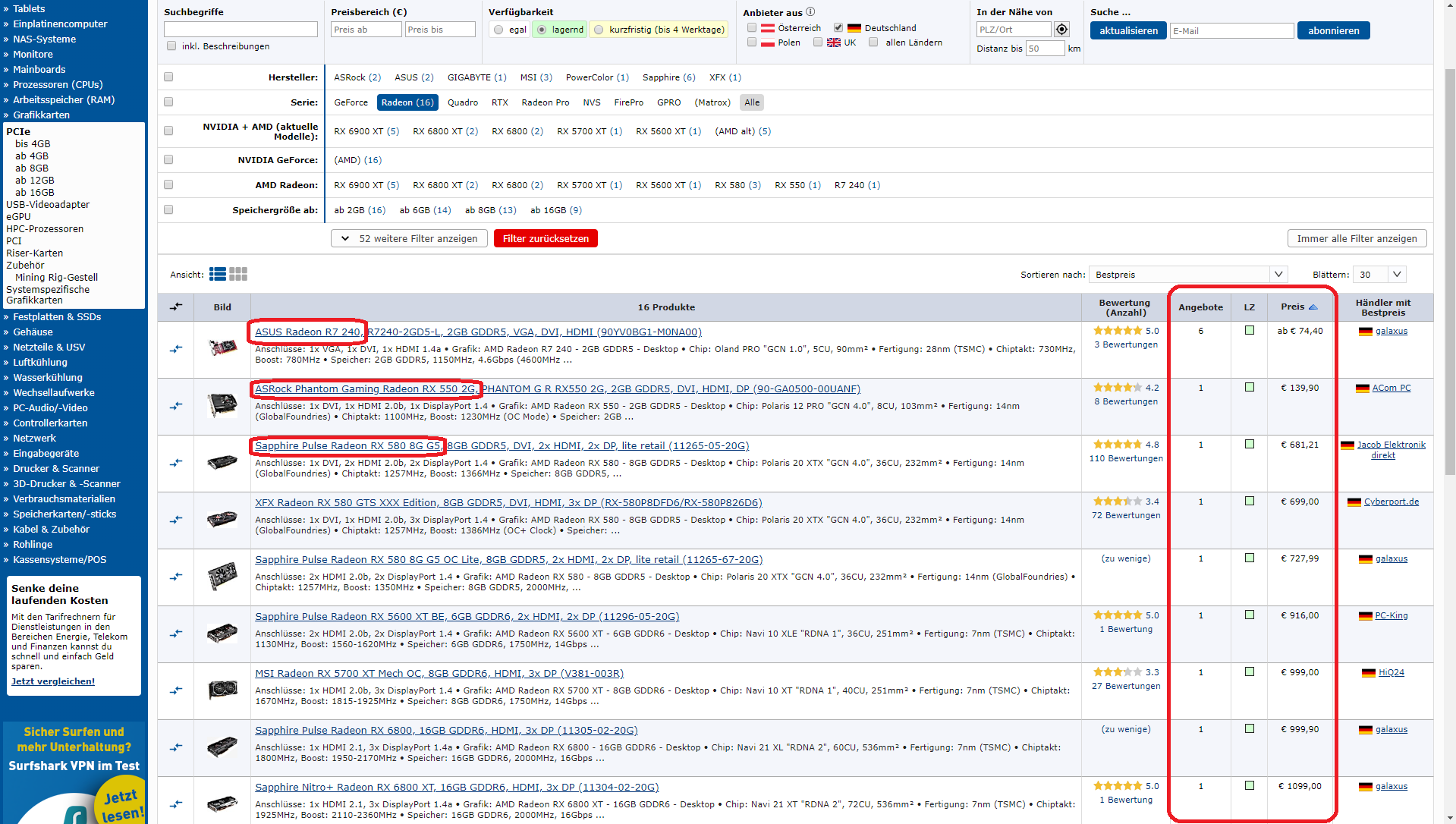The image size is (1456, 824).
Task: Open MSI RX 5700 XT product thumbnail
Action: pyautogui.click(x=222, y=690)
